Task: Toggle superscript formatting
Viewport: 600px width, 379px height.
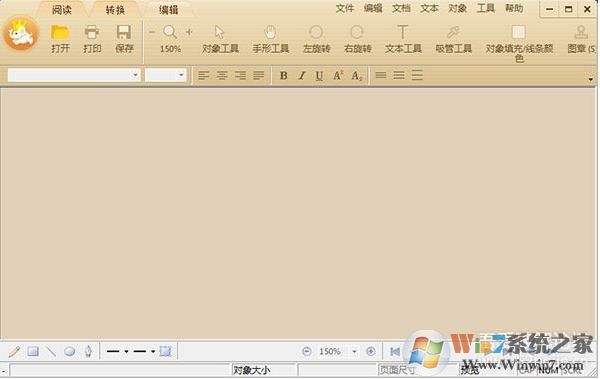Action: 338,75
